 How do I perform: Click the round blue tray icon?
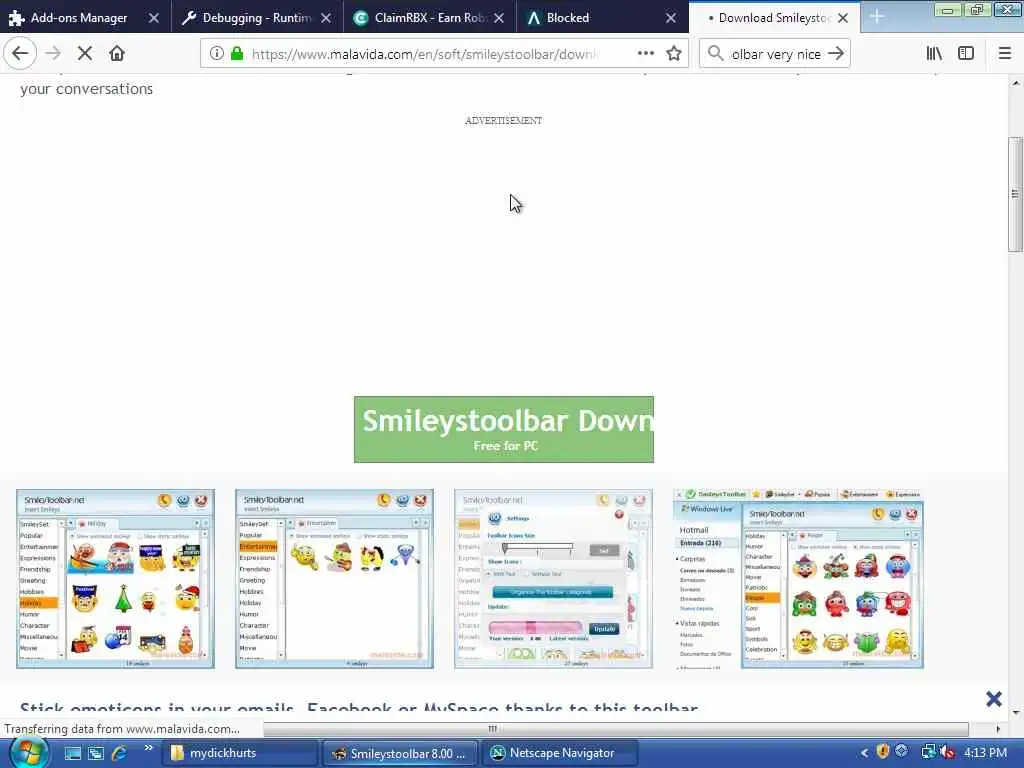tap(902, 751)
